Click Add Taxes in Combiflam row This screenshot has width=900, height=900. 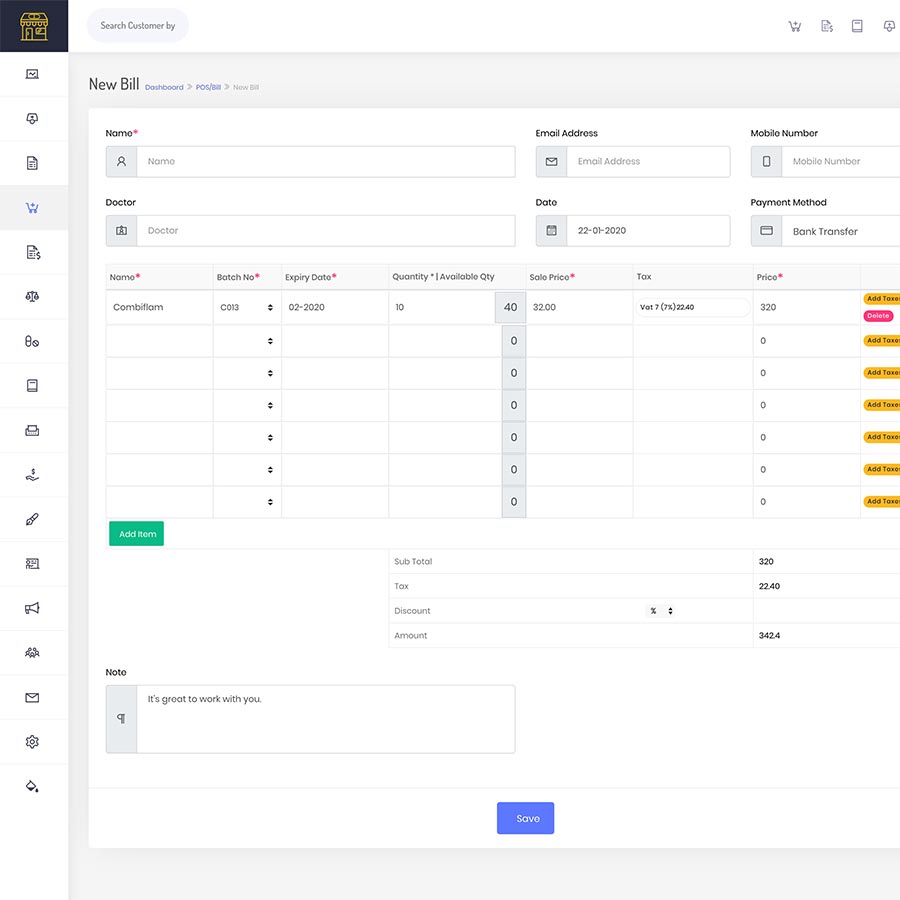[882, 298]
